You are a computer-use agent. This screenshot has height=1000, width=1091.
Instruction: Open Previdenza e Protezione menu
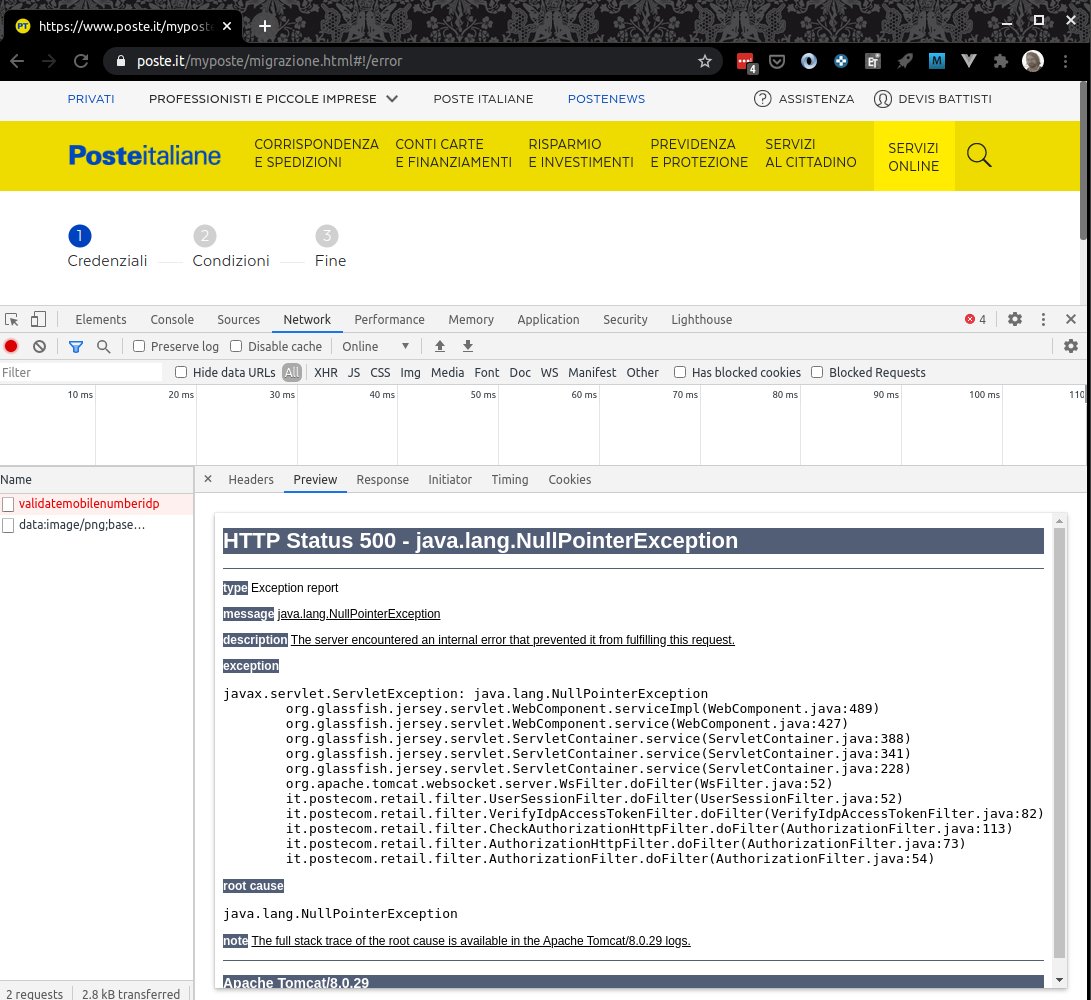[x=699, y=153]
